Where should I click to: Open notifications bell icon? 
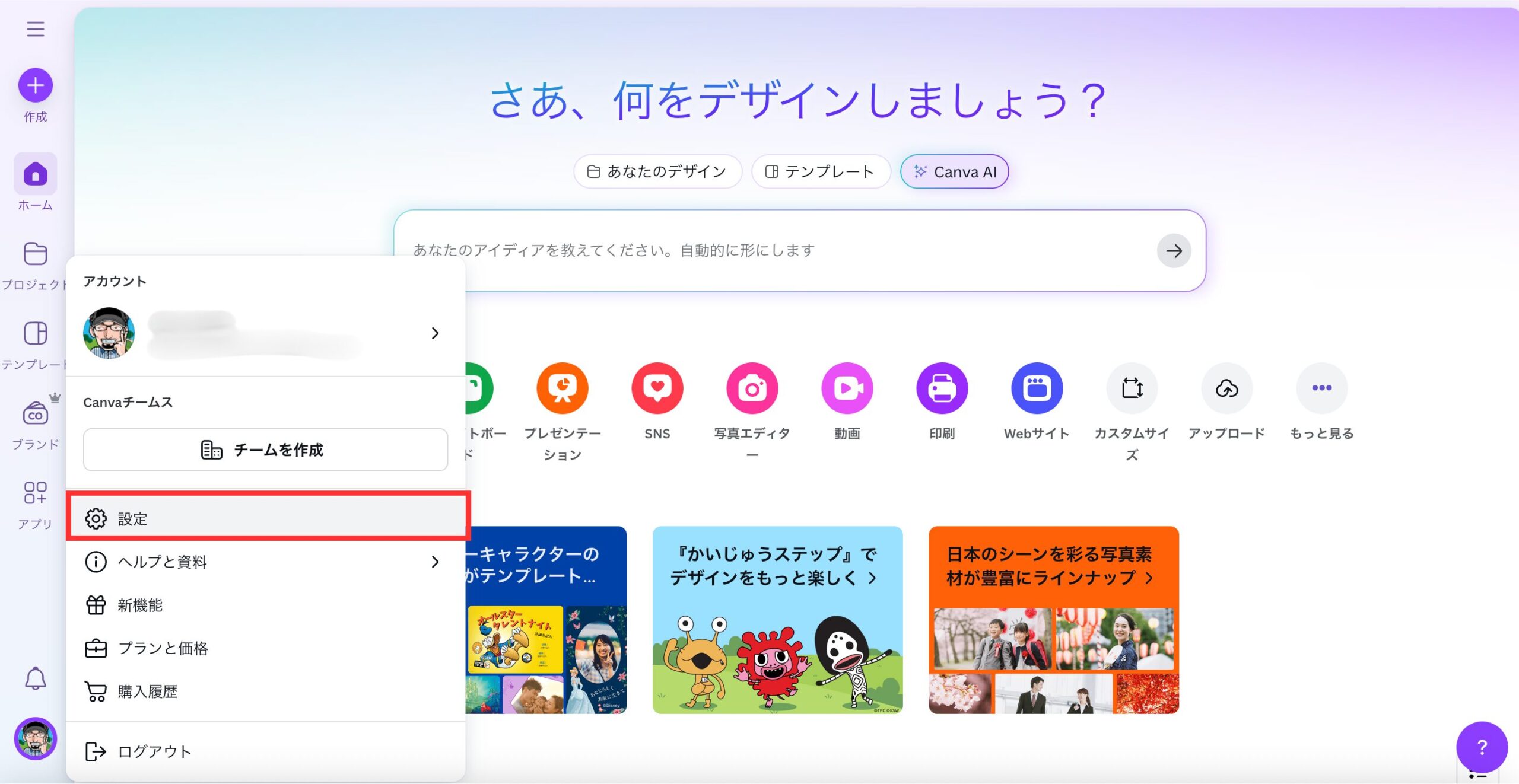[x=35, y=678]
